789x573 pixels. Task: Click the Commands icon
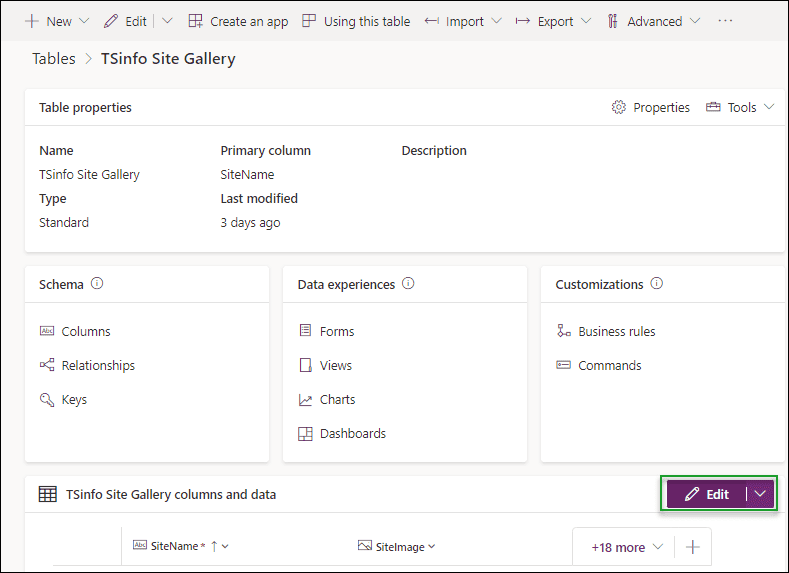pyautogui.click(x=564, y=365)
